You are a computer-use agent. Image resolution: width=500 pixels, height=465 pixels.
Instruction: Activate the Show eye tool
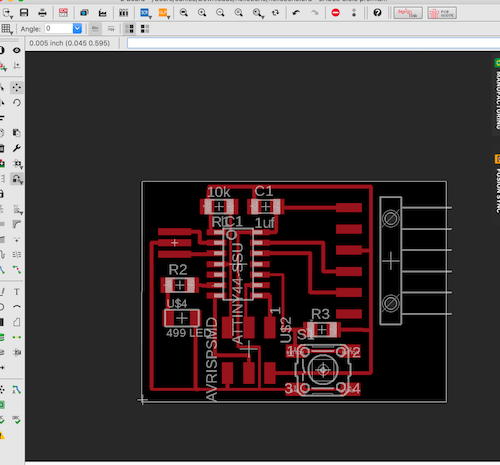coord(16,50)
